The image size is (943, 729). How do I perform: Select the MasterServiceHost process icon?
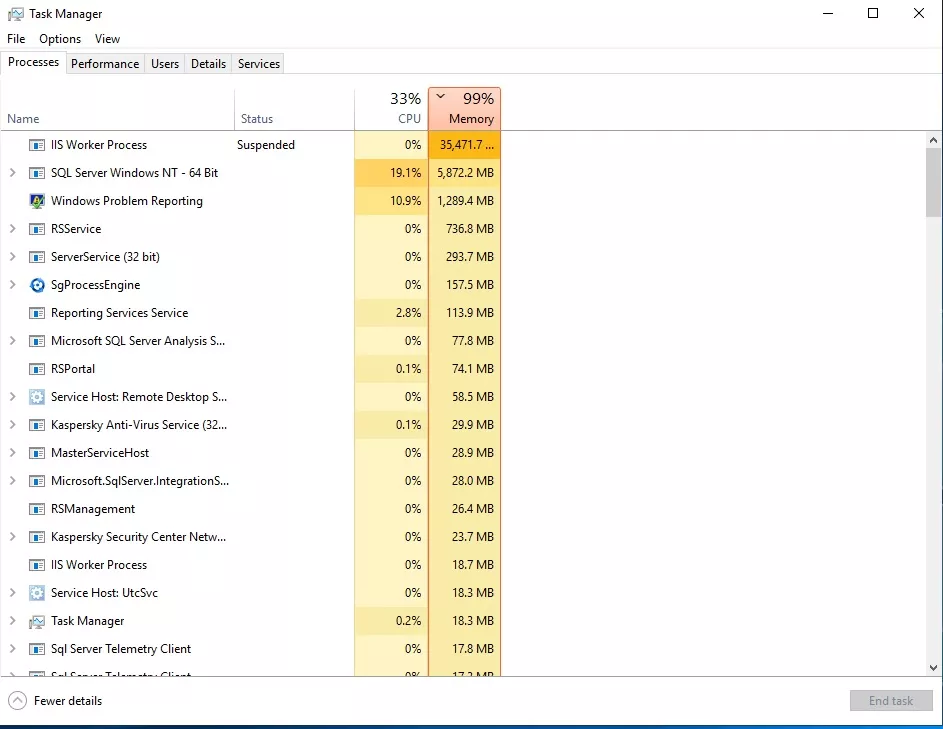(x=37, y=453)
